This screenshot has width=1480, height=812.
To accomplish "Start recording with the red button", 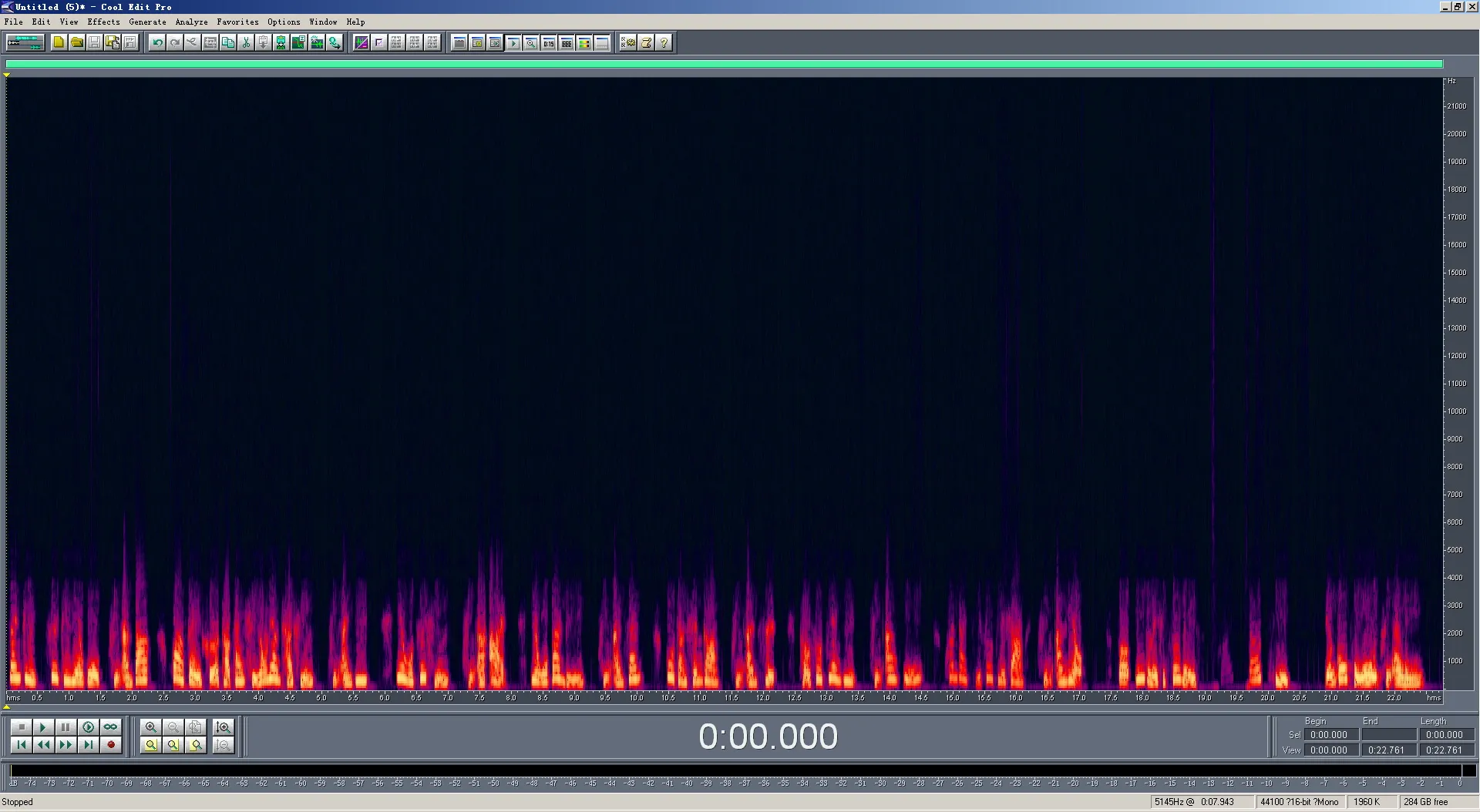I will coord(110,745).
